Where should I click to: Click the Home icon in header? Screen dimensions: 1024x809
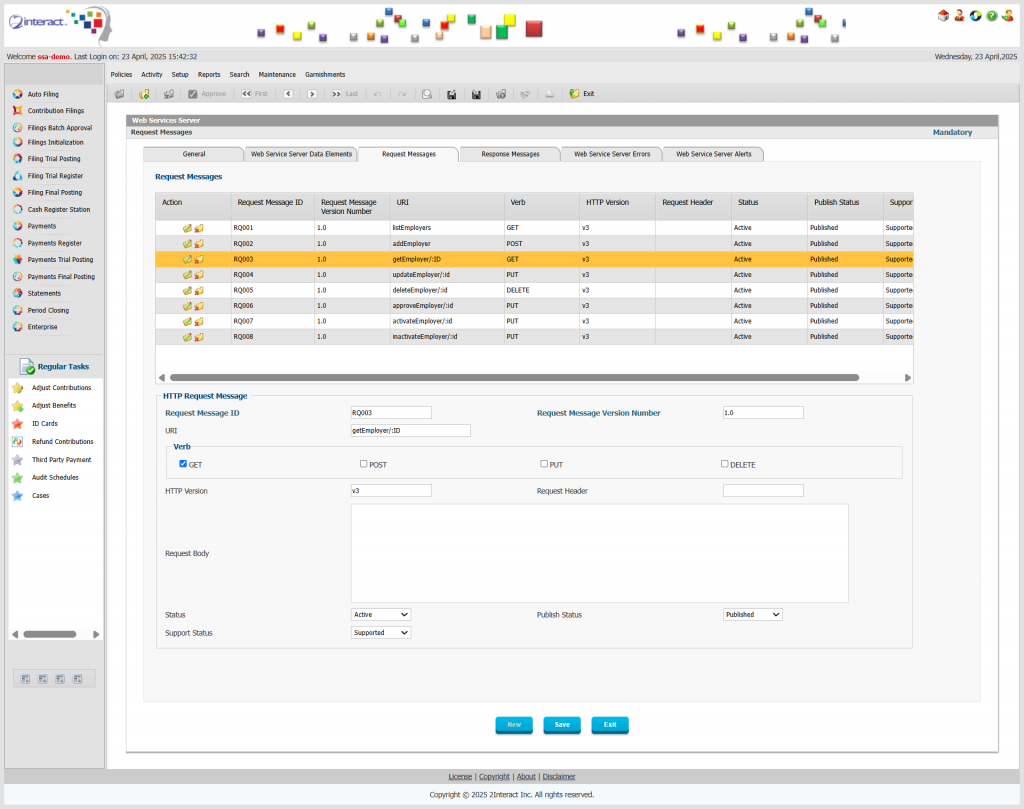[943, 15]
